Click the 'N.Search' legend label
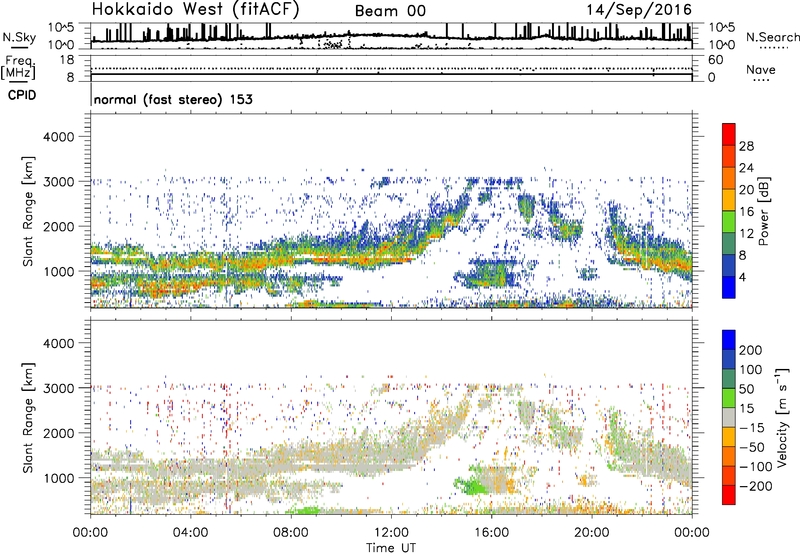 pyautogui.click(x=772, y=37)
